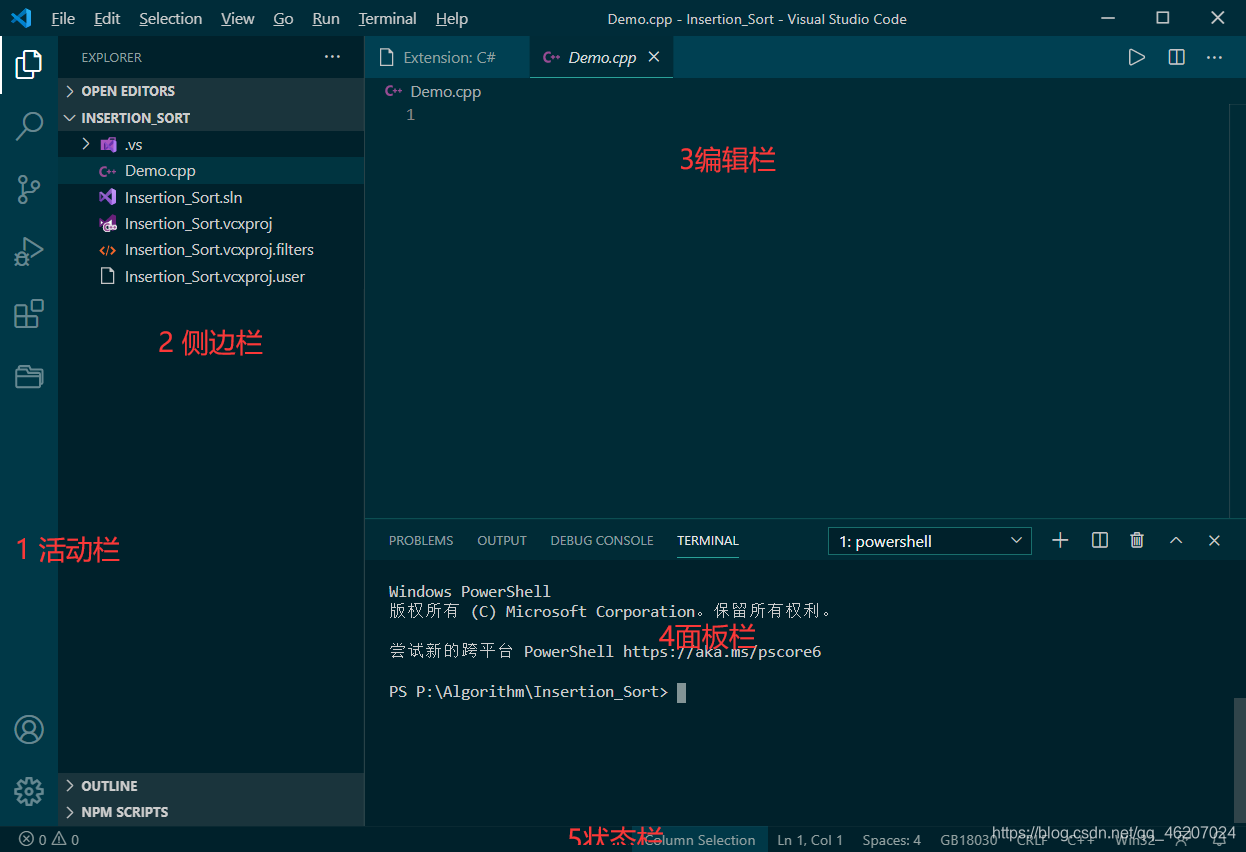Open Insertion_Sort.sln in Explorer
This screenshot has width=1246, height=852.
pyautogui.click(x=211, y=197)
